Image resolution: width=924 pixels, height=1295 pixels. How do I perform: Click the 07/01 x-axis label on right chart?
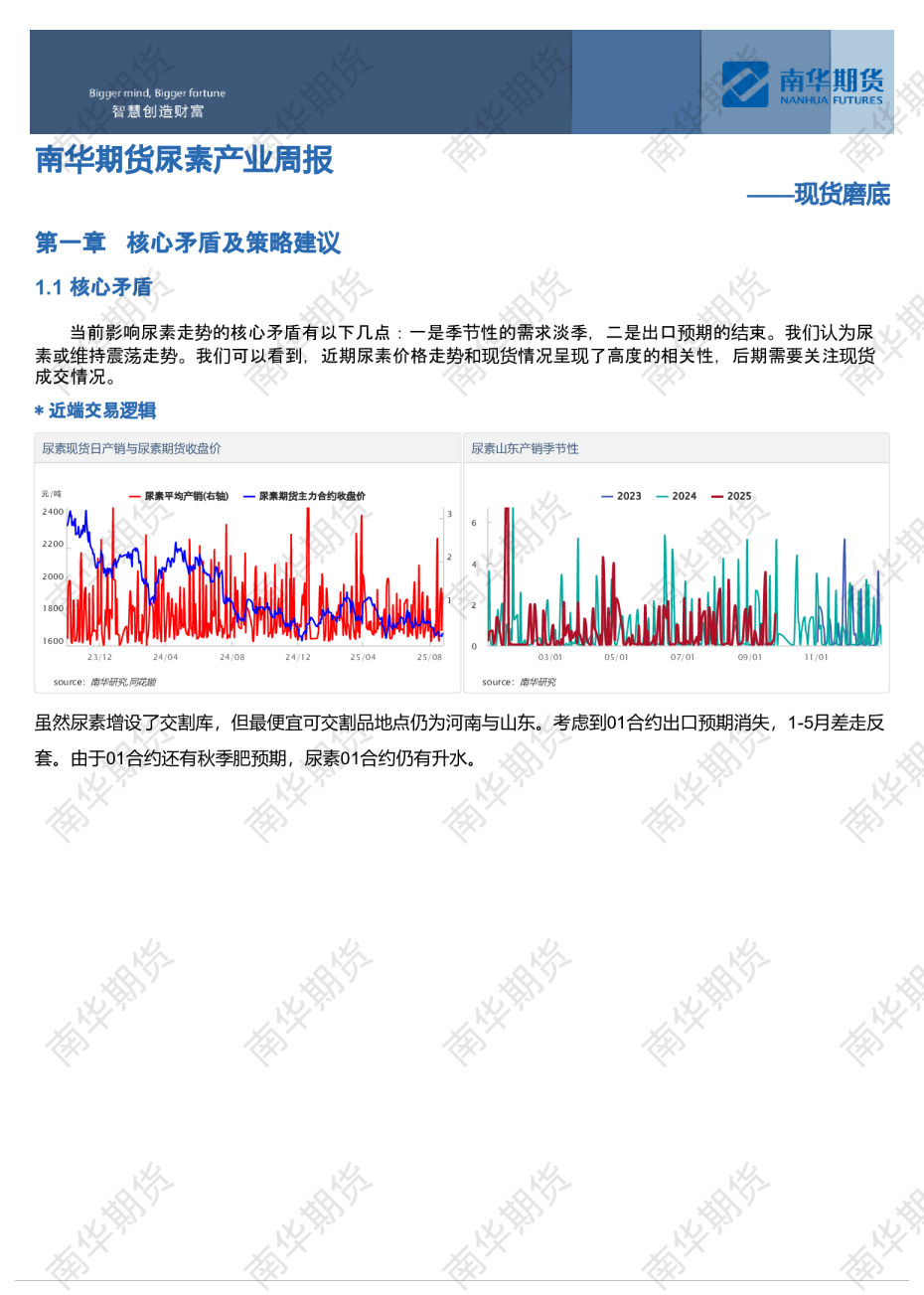(683, 657)
